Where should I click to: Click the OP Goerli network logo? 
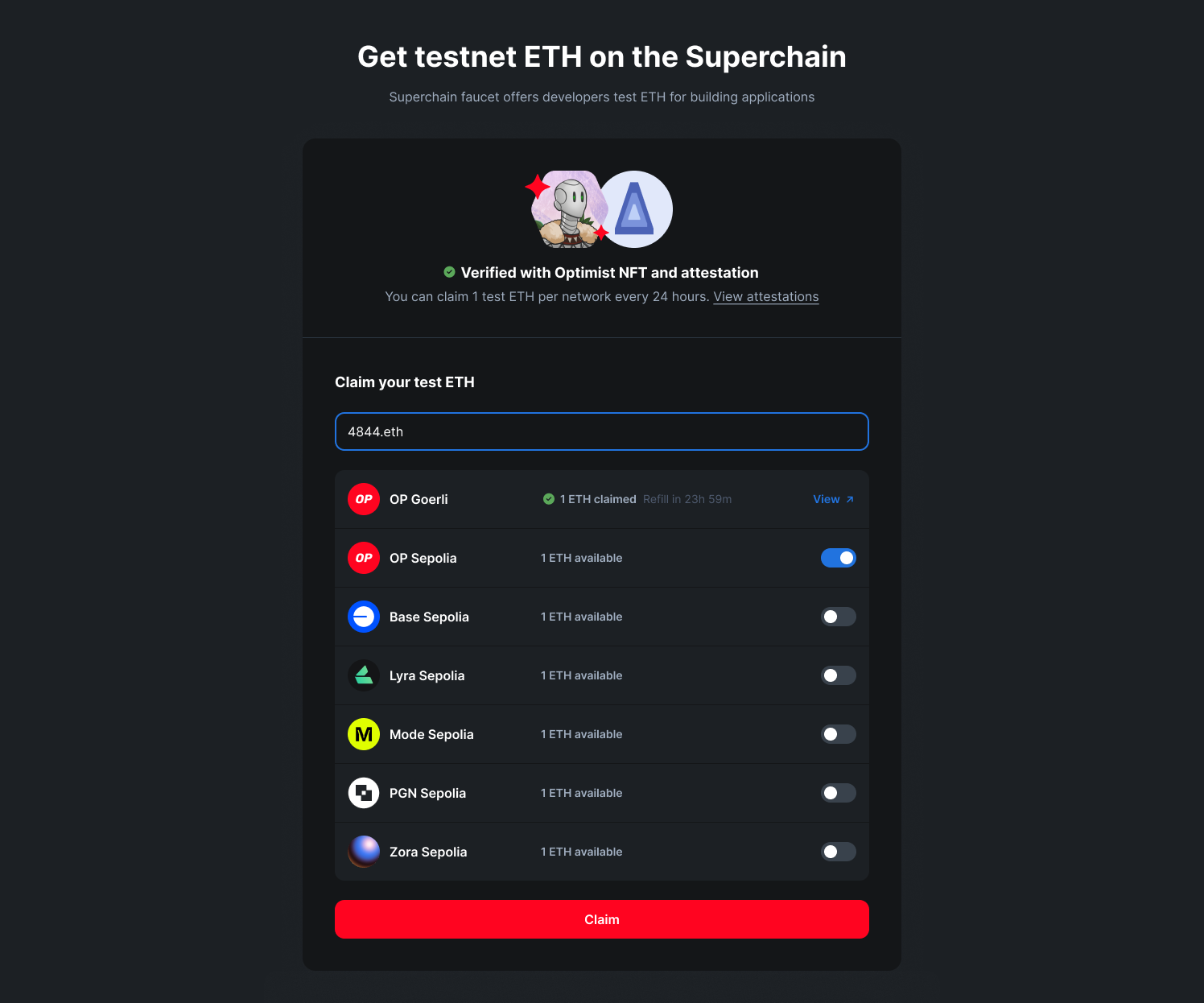(364, 499)
